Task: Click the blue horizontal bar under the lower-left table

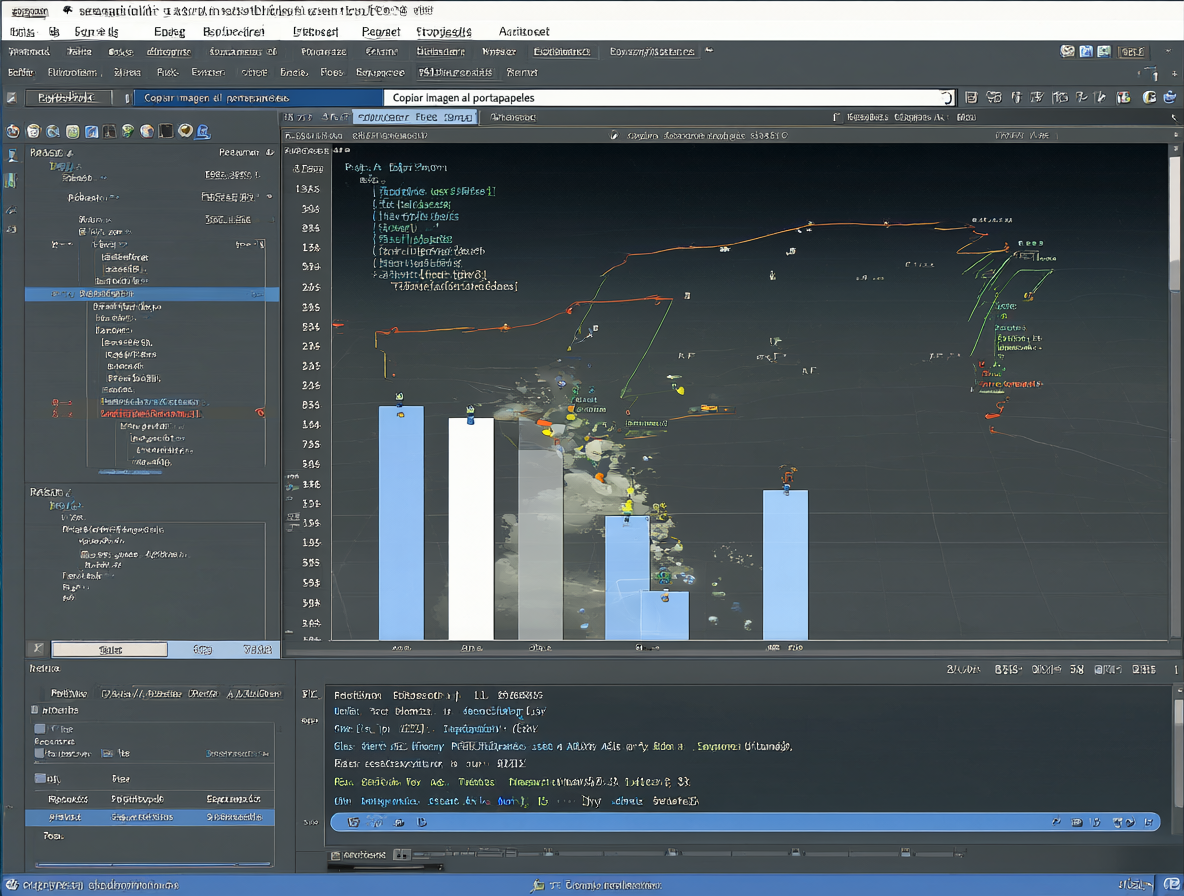Action: pyautogui.click(x=153, y=864)
